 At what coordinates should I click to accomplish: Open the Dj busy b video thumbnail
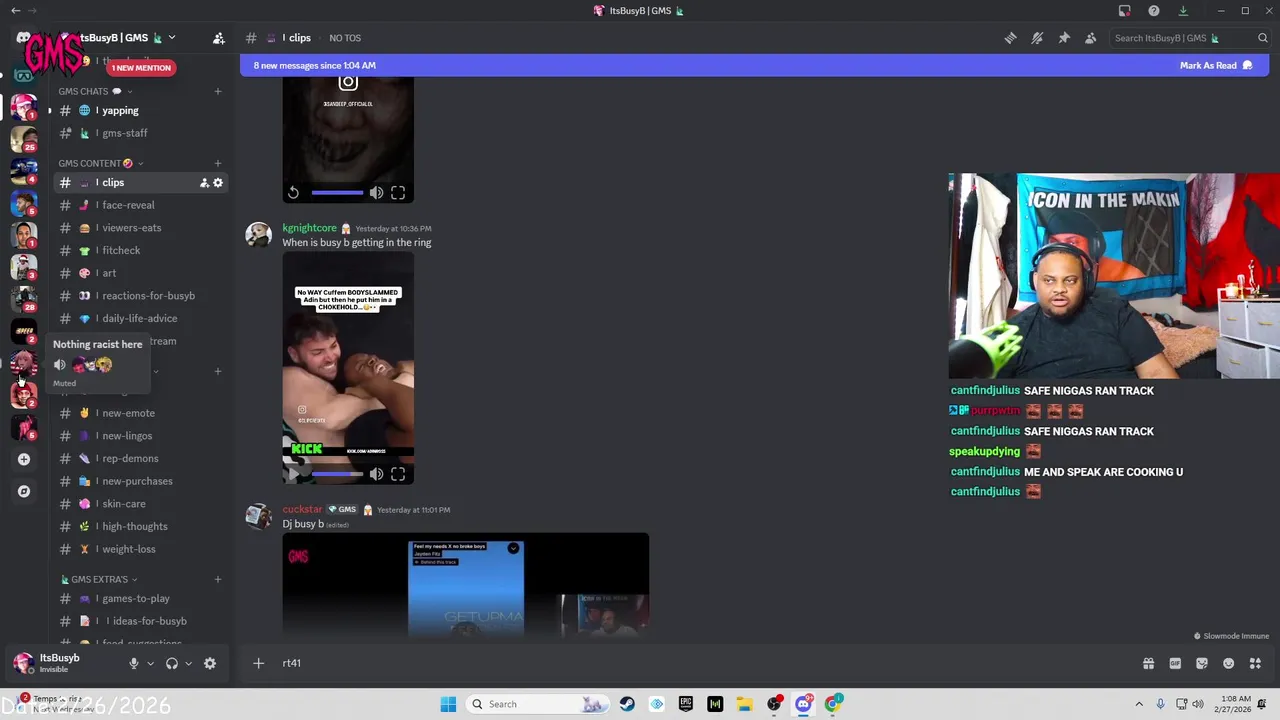coord(466,584)
